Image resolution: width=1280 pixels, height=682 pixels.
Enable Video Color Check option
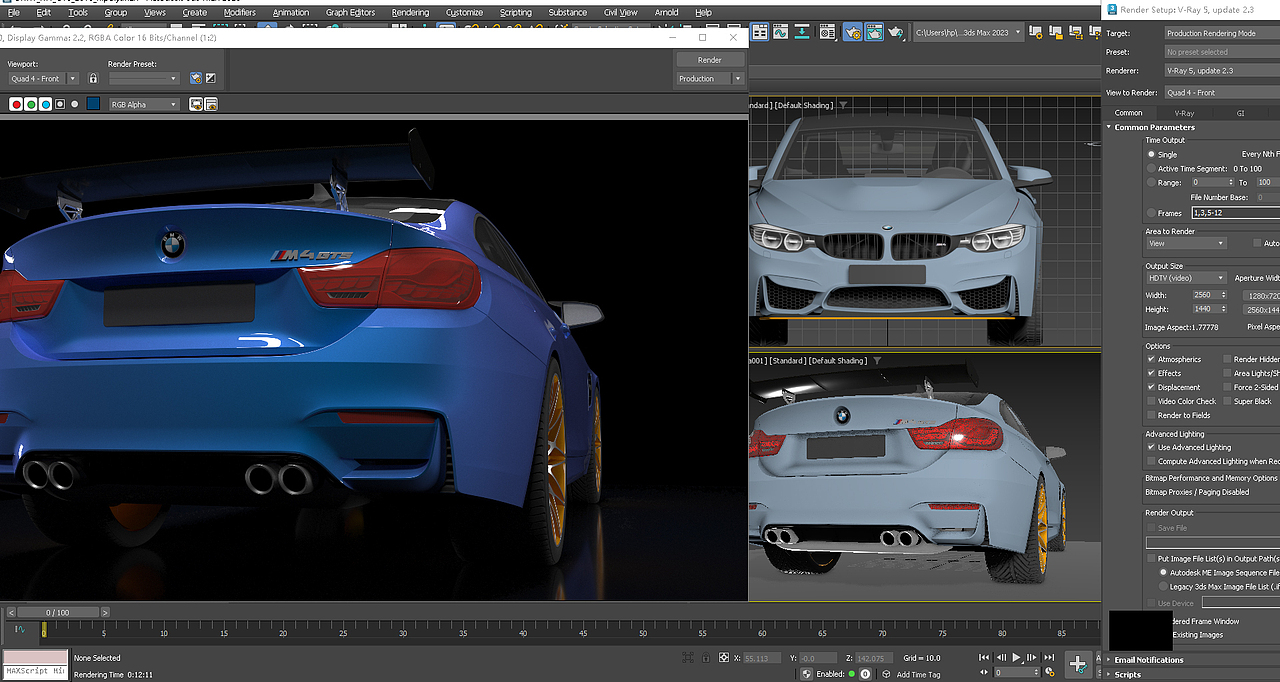coord(1151,401)
